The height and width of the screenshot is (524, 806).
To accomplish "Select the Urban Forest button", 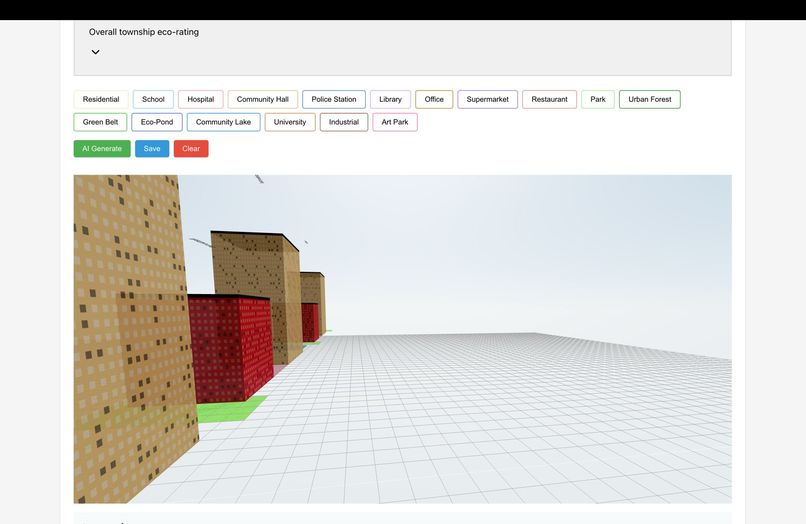I will tap(650, 99).
